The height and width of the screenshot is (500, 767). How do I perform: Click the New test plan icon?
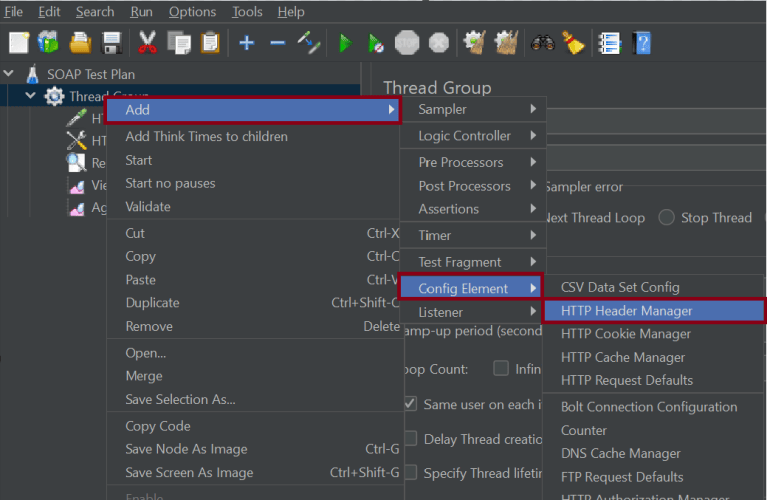click(x=19, y=43)
